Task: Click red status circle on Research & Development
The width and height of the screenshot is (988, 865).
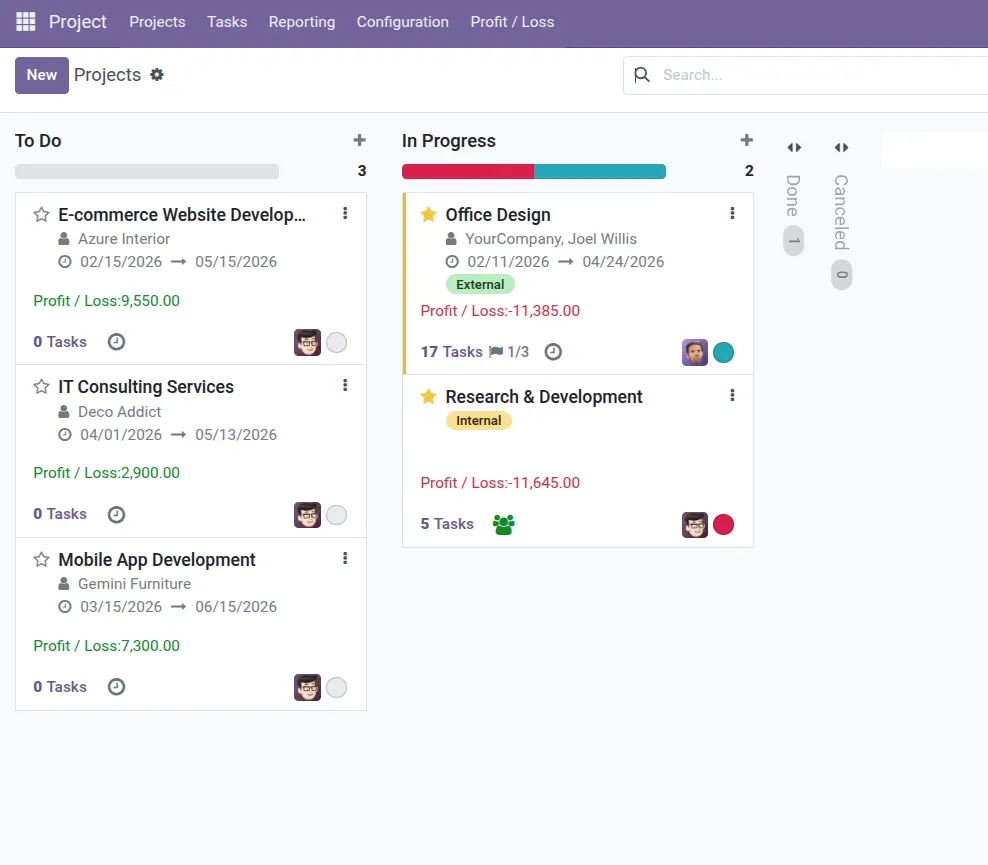Action: click(x=723, y=524)
